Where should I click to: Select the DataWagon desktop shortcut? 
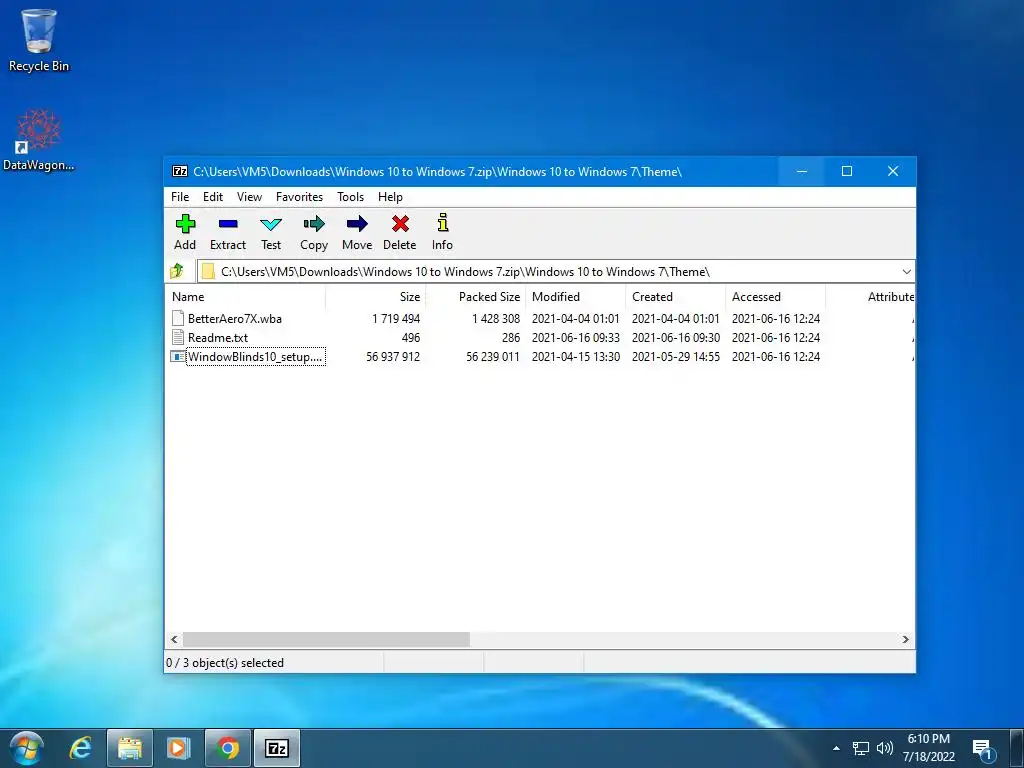pyautogui.click(x=39, y=140)
